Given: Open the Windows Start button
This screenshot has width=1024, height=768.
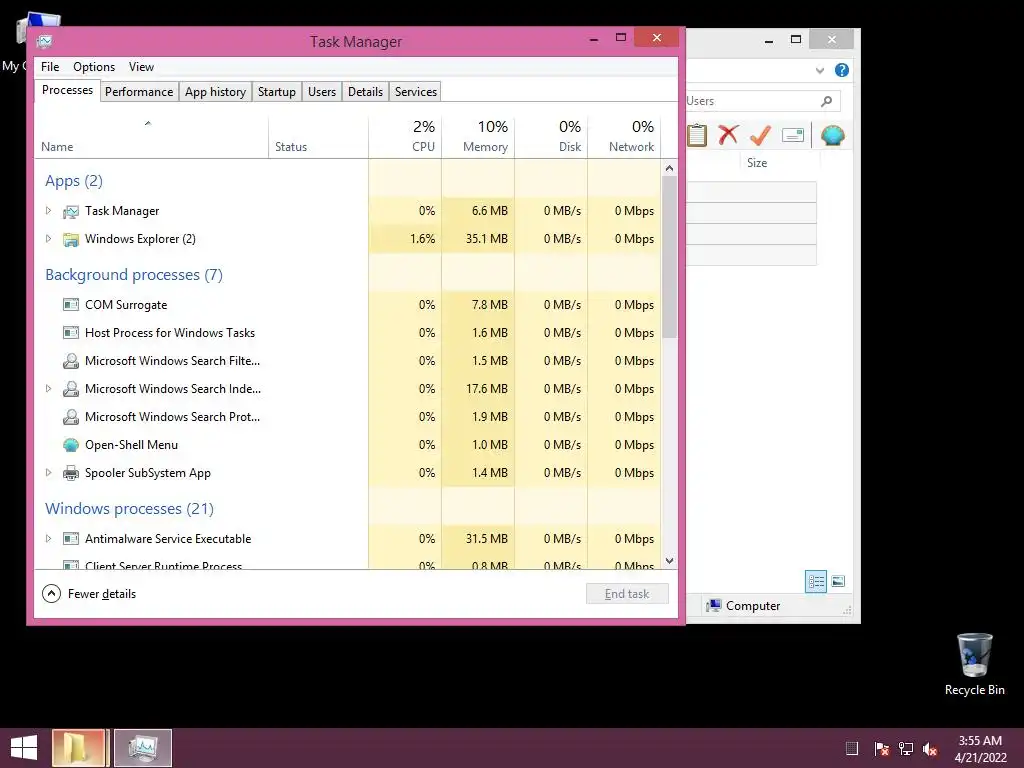Looking at the screenshot, I should (x=24, y=748).
